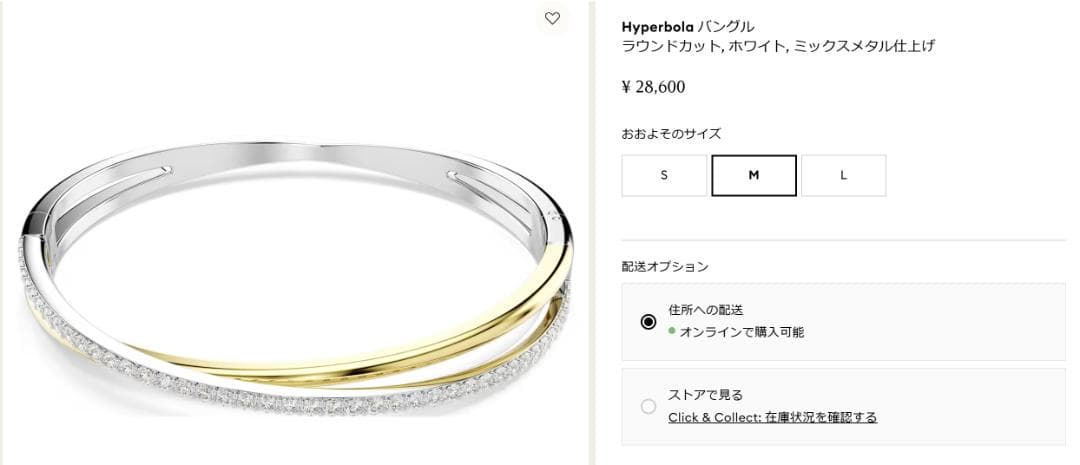
Task: Select the 住所への配送 radio button
Action: (x=648, y=322)
